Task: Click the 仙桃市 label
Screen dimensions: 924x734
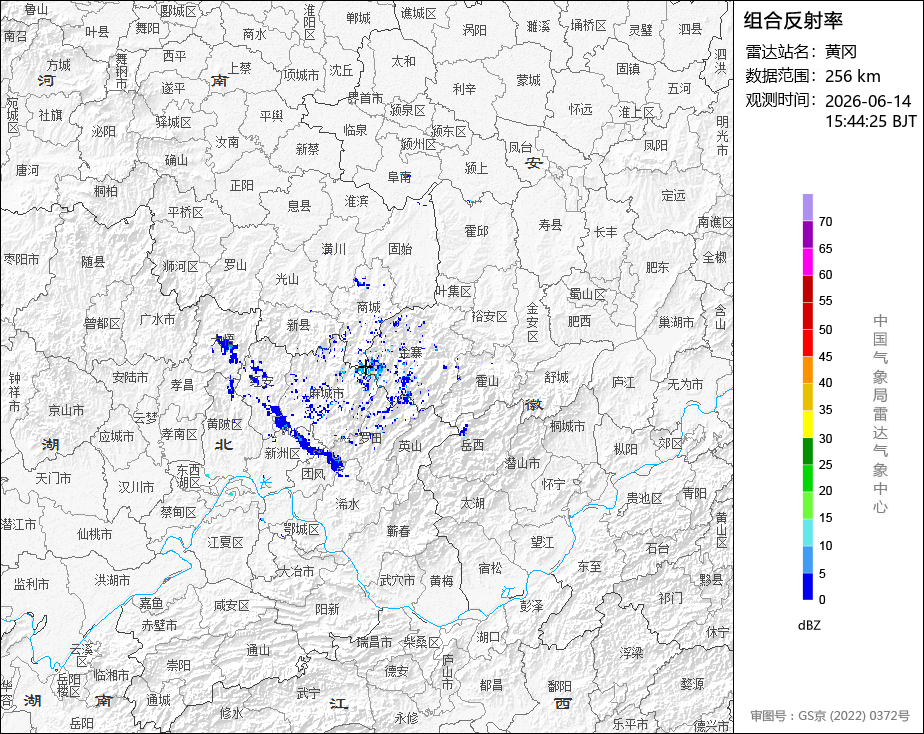Action: (x=94, y=534)
